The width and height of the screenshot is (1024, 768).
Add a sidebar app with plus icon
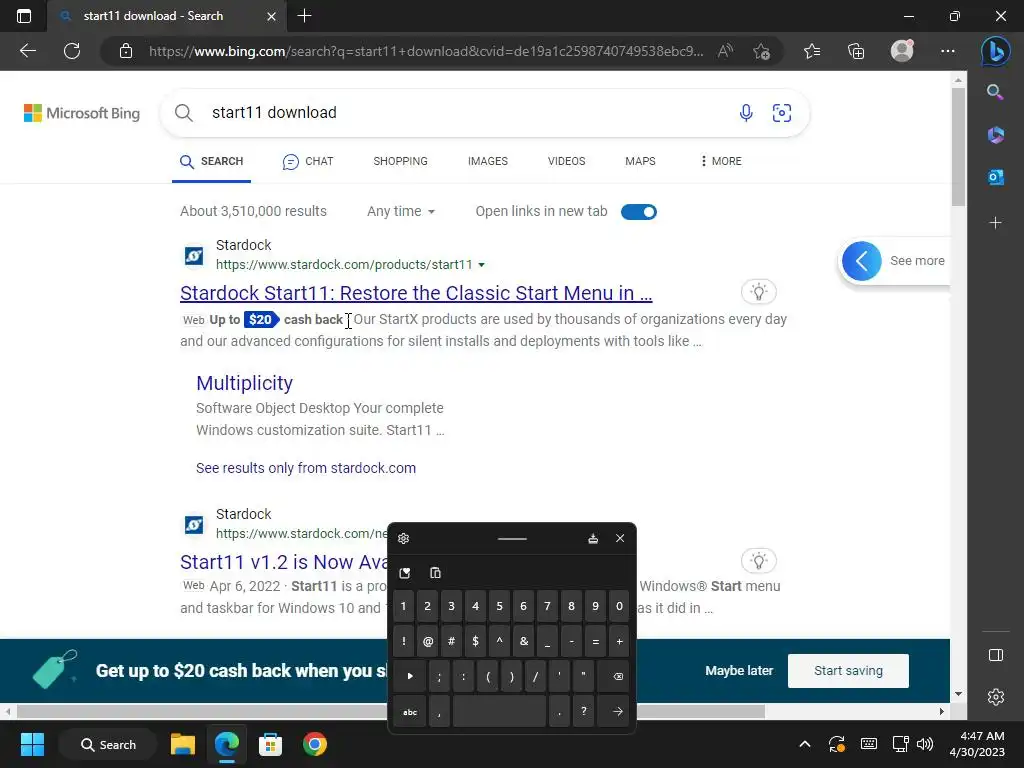[995, 223]
